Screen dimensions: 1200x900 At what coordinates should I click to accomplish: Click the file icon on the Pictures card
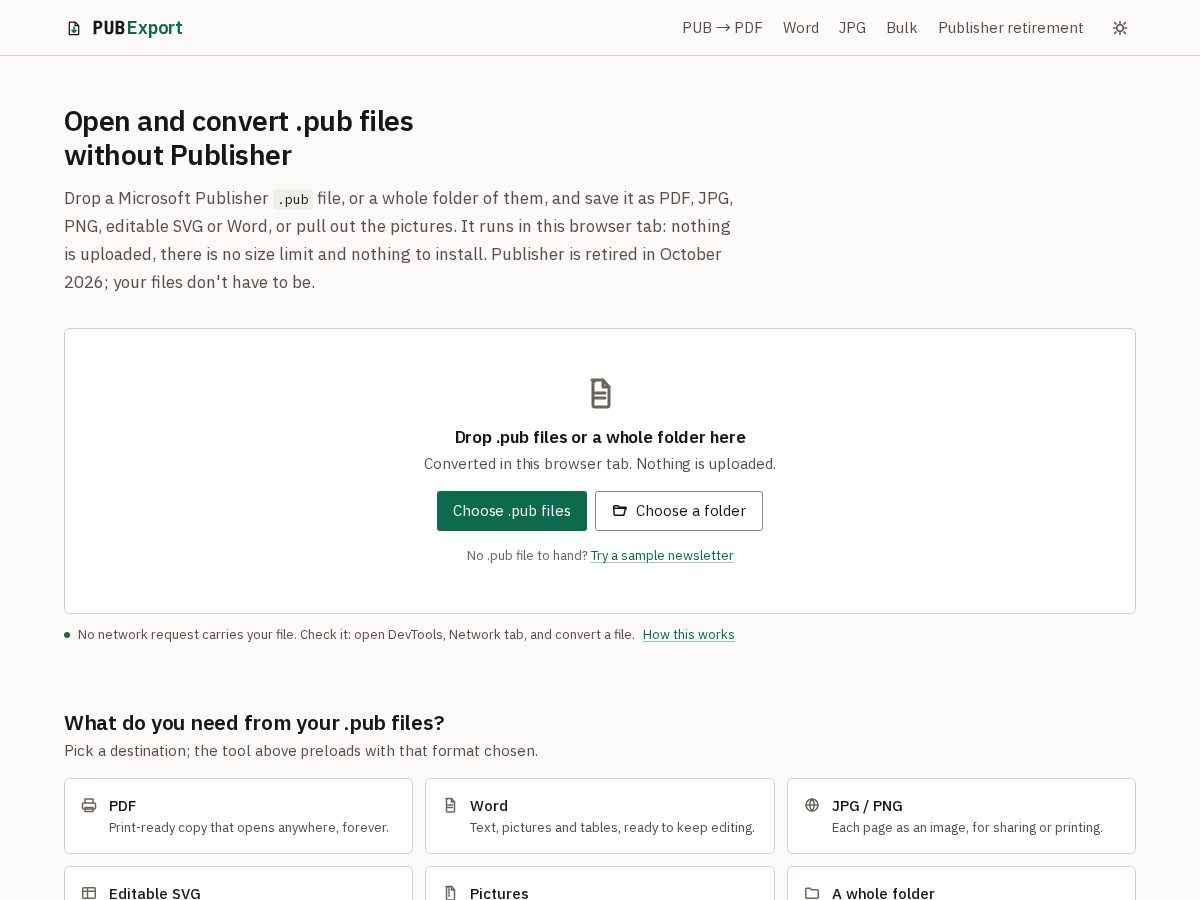click(450, 893)
